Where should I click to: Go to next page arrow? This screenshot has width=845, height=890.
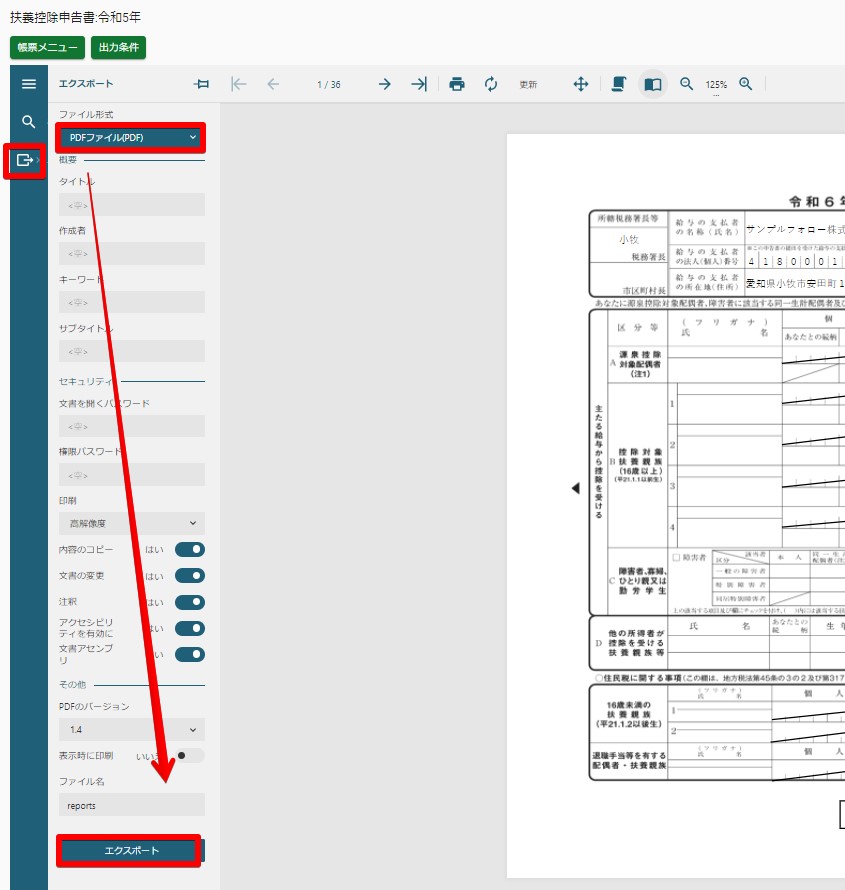pyautogui.click(x=385, y=84)
